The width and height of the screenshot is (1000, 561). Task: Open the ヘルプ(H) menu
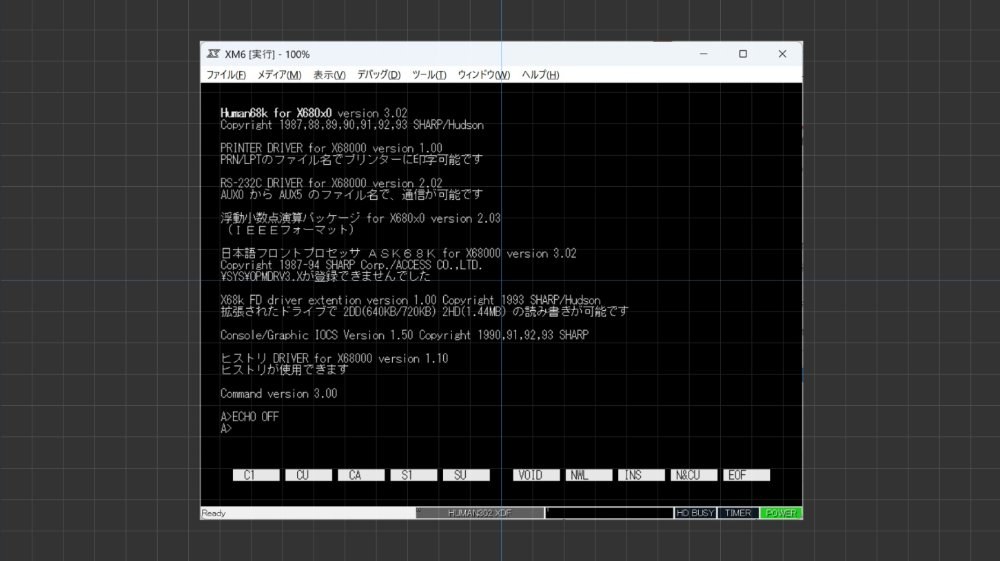(x=540, y=75)
